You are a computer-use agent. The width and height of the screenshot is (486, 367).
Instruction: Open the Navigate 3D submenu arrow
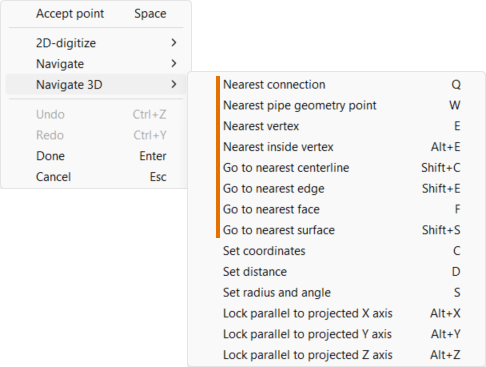click(x=174, y=84)
